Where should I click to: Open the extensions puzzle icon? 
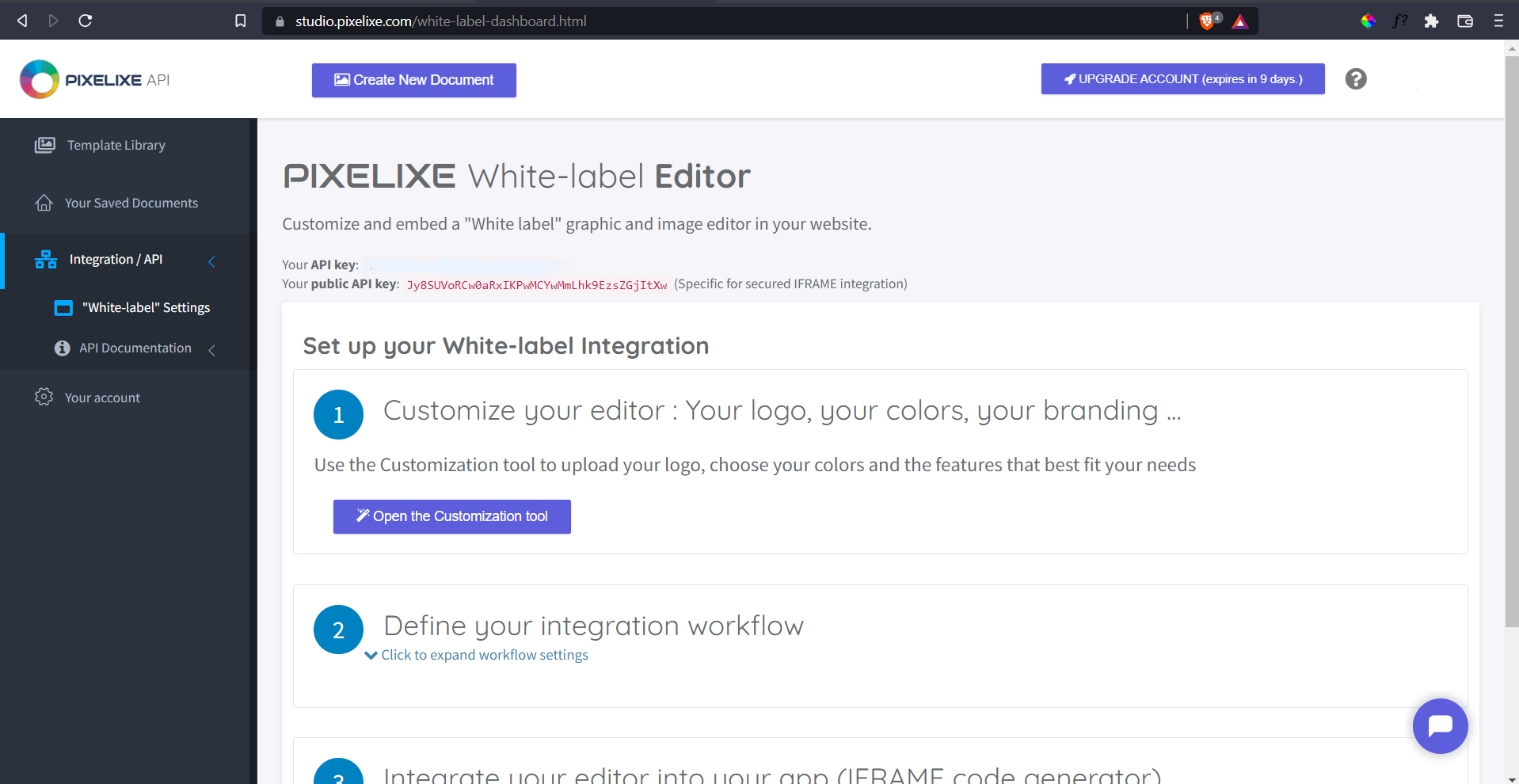(x=1431, y=21)
